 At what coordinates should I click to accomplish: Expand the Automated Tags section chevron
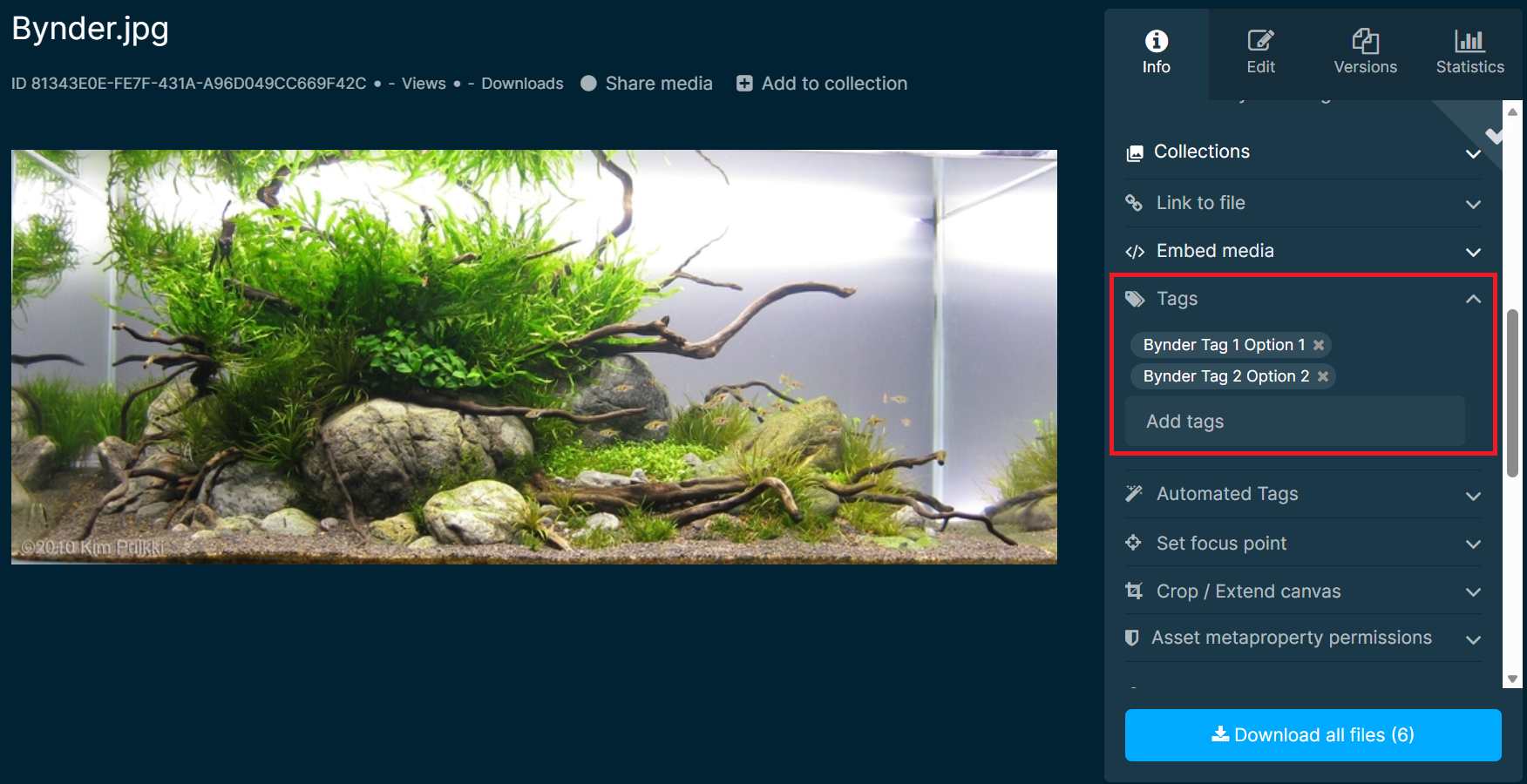1473,497
